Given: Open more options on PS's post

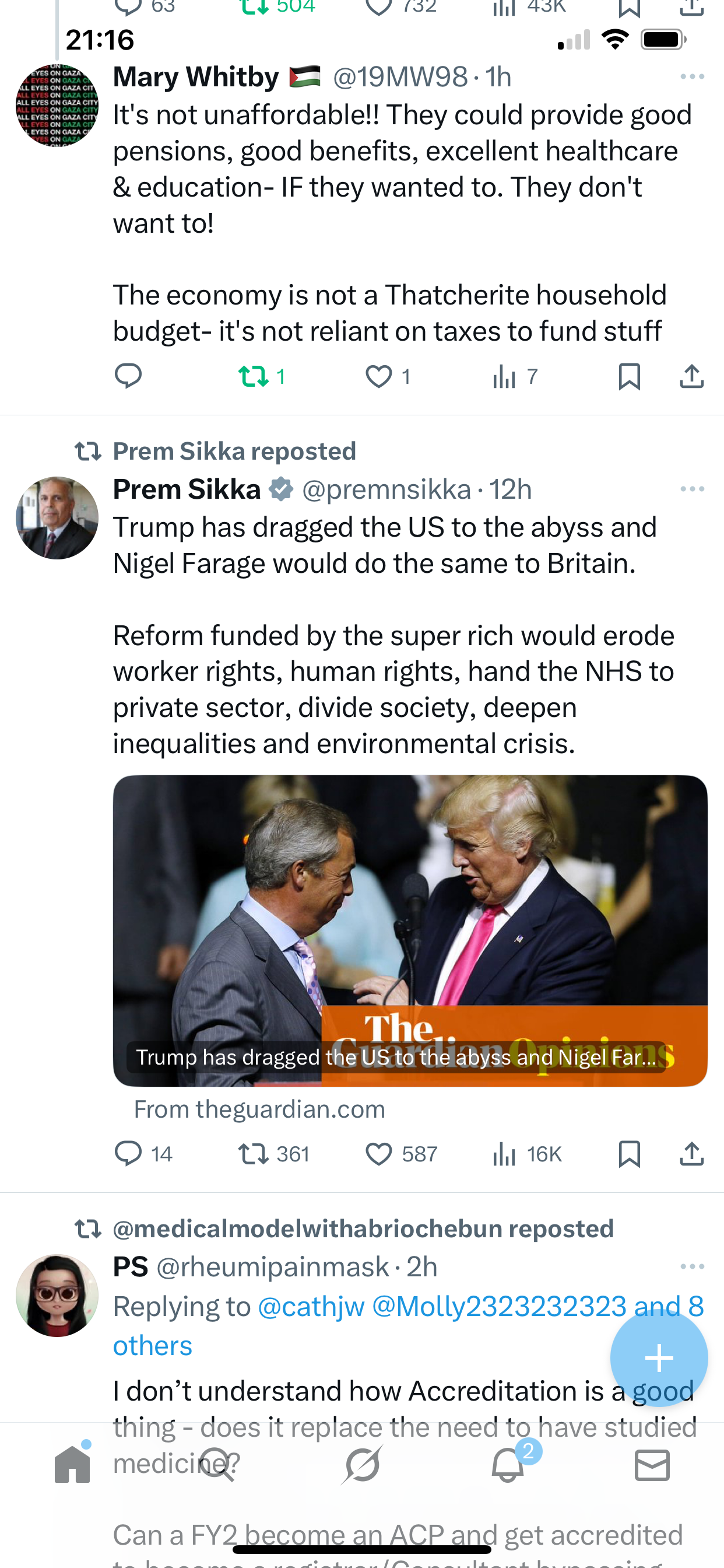Looking at the screenshot, I should (x=692, y=1266).
